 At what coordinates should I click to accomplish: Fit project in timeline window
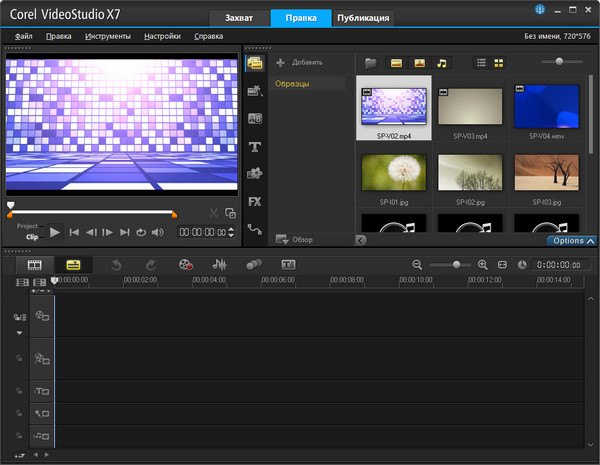pyautogui.click(x=502, y=265)
